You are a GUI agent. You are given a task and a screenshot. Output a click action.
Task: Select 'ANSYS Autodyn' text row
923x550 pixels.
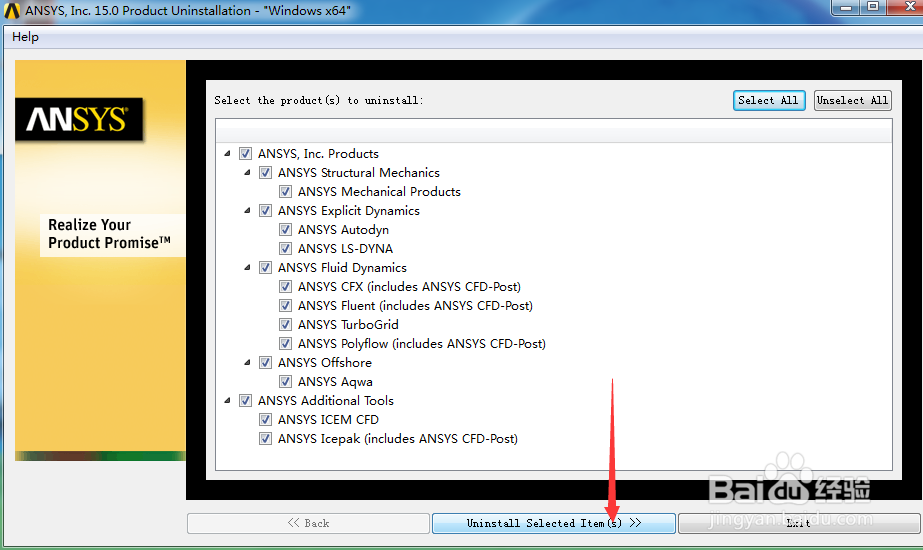(x=343, y=230)
